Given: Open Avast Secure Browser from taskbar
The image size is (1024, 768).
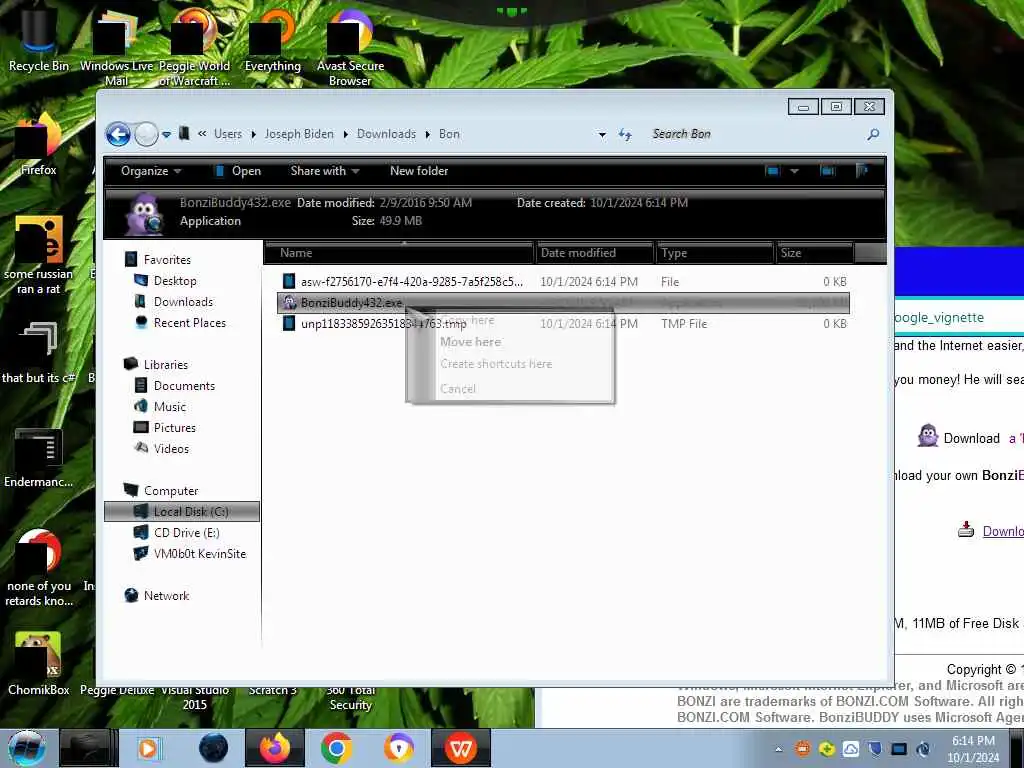Looking at the screenshot, I should [399, 748].
